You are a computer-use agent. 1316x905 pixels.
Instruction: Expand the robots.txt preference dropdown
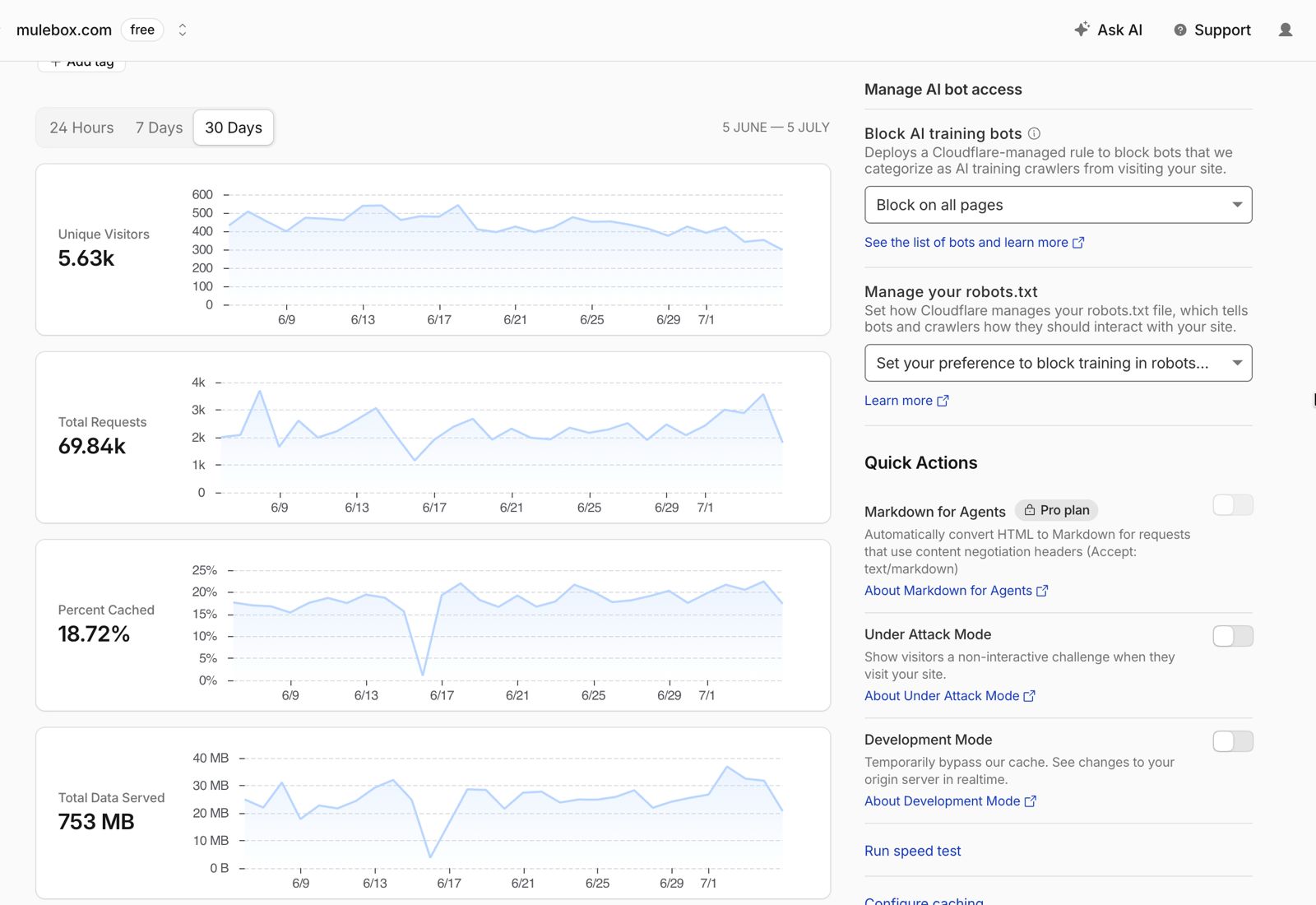(x=1058, y=363)
